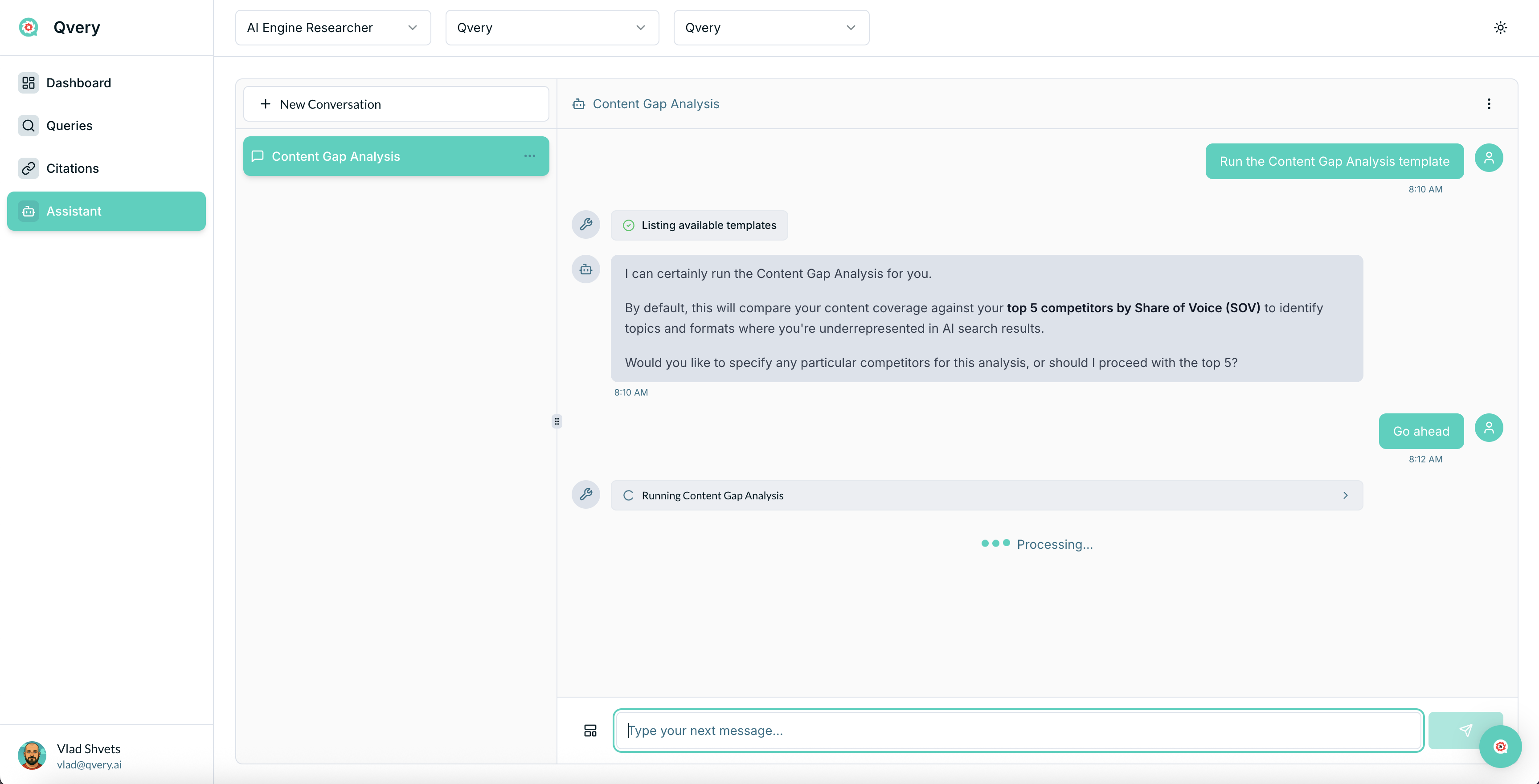The width and height of the screenshot is (1539, 784).
Task: Click the user avatar beside Go ahead message
Action: tap(1489, 428)
